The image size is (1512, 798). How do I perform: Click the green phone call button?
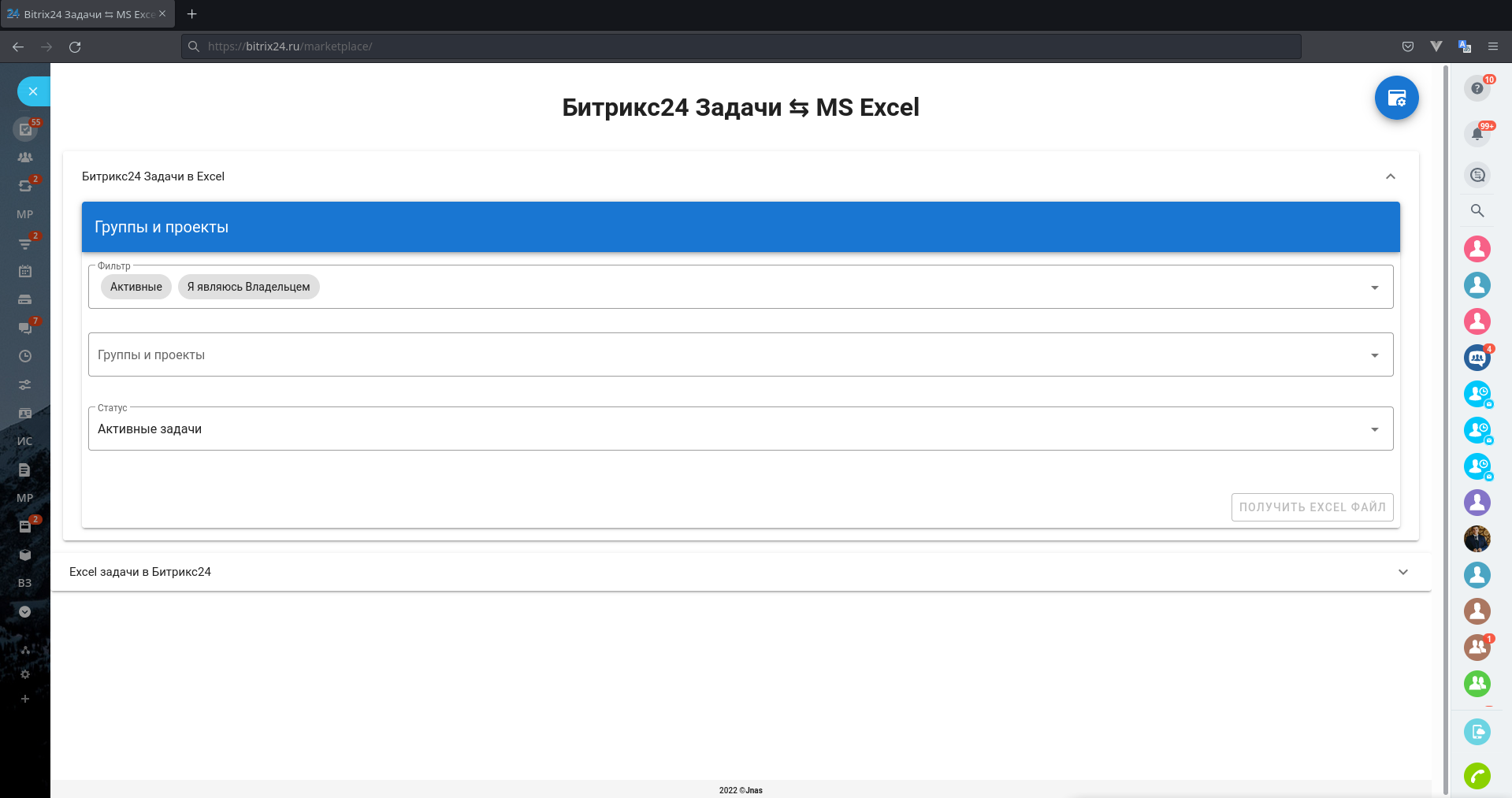[x=1477, y=776]
